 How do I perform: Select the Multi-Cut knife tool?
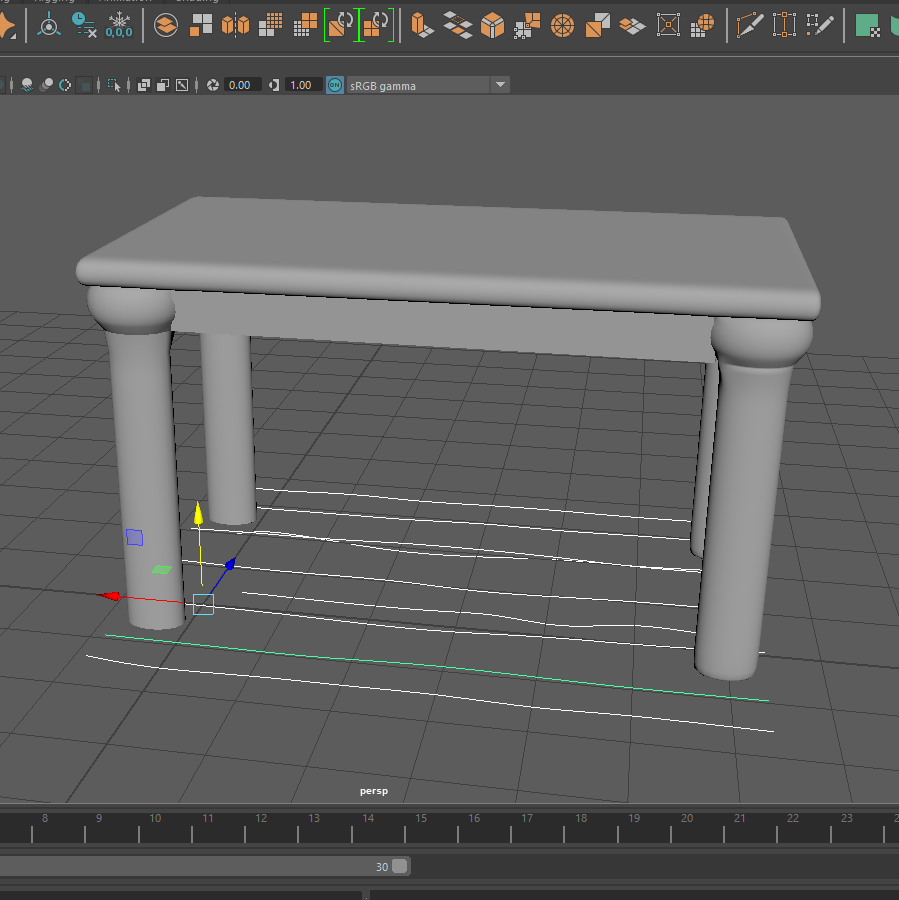(749, 25)
